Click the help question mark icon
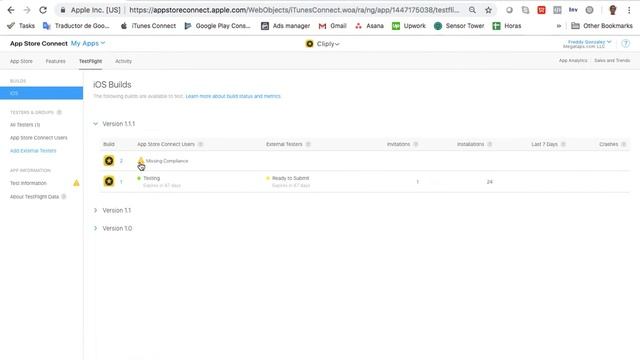The height and width of the screenshot is (360, 640). pyautogui.click(x=625, y=44)
